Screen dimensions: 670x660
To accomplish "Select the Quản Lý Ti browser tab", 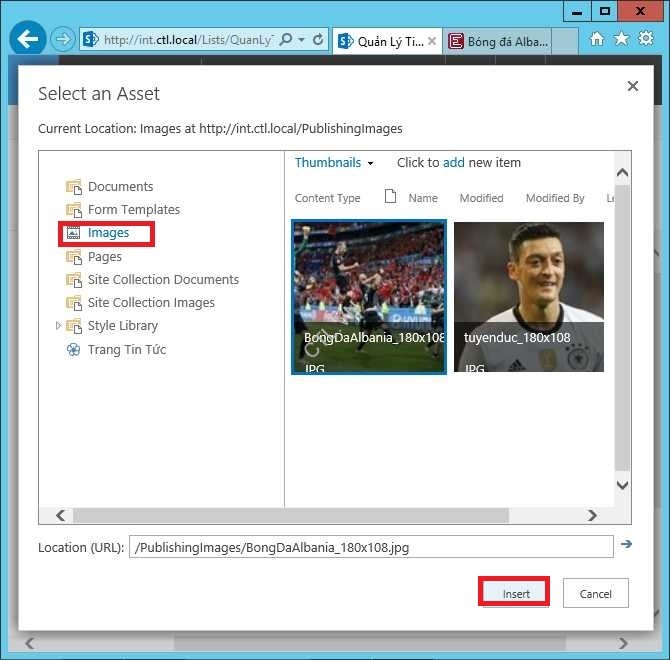I will (x=385, y=41).
